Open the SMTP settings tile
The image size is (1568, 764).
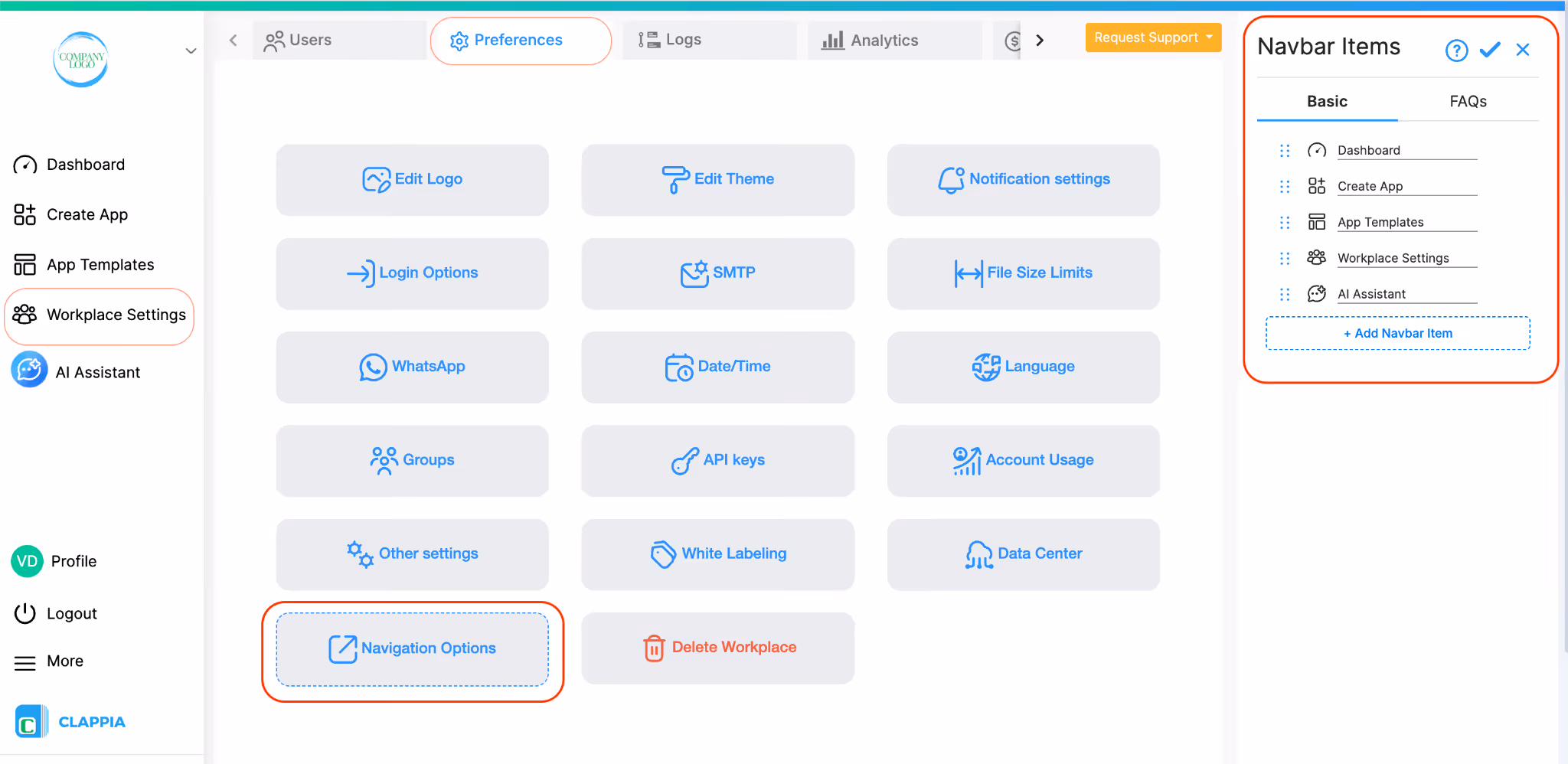(x=717, y=273)
